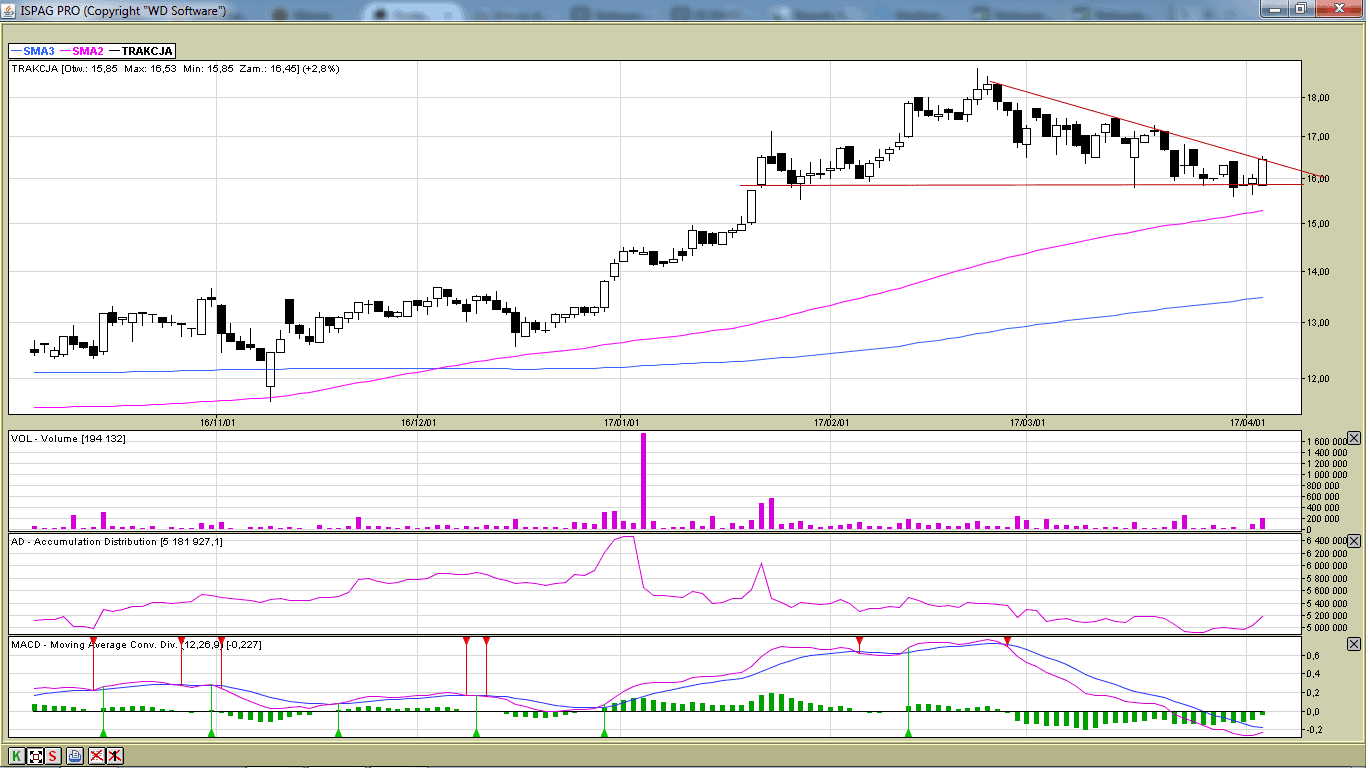Print the chart using printer icon

click(75, 756)
